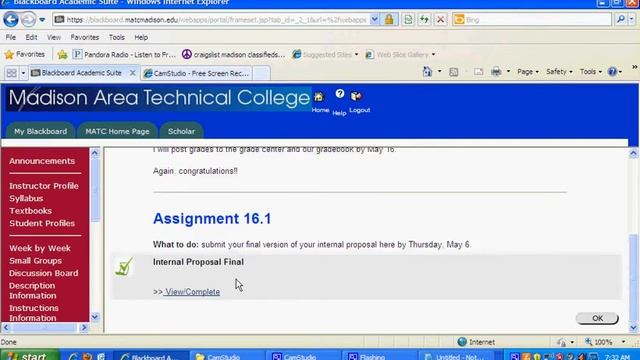Open the File menu
The image size is (640, 360).
(11, 37)
